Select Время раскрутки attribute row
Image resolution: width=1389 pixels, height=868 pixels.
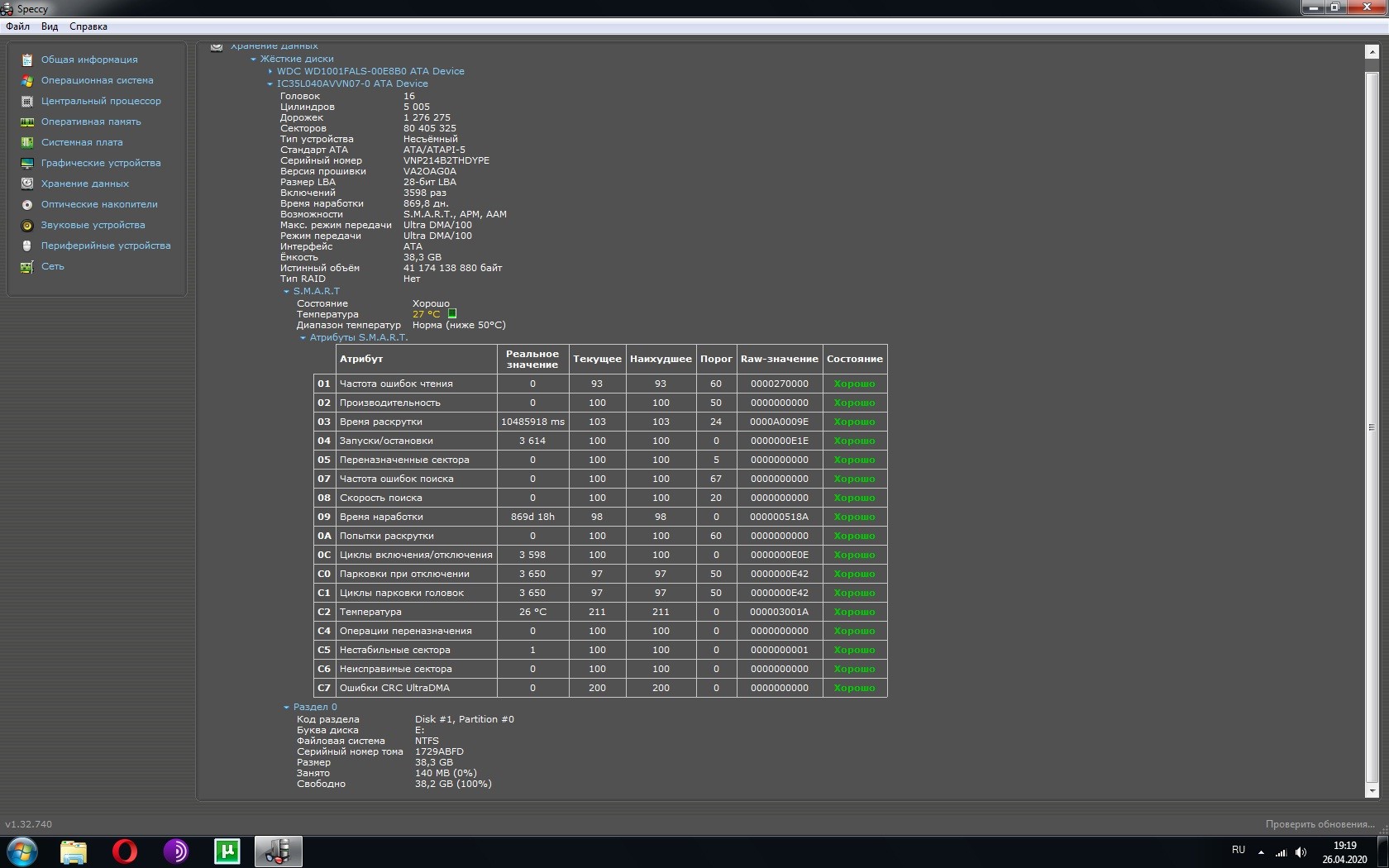click(601, 422)
